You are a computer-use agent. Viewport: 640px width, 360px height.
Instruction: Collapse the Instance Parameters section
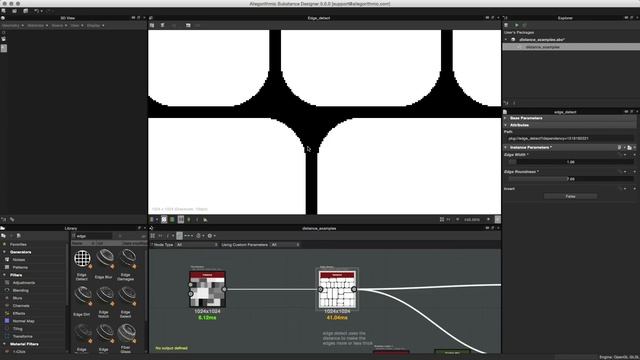pos(506,147)
